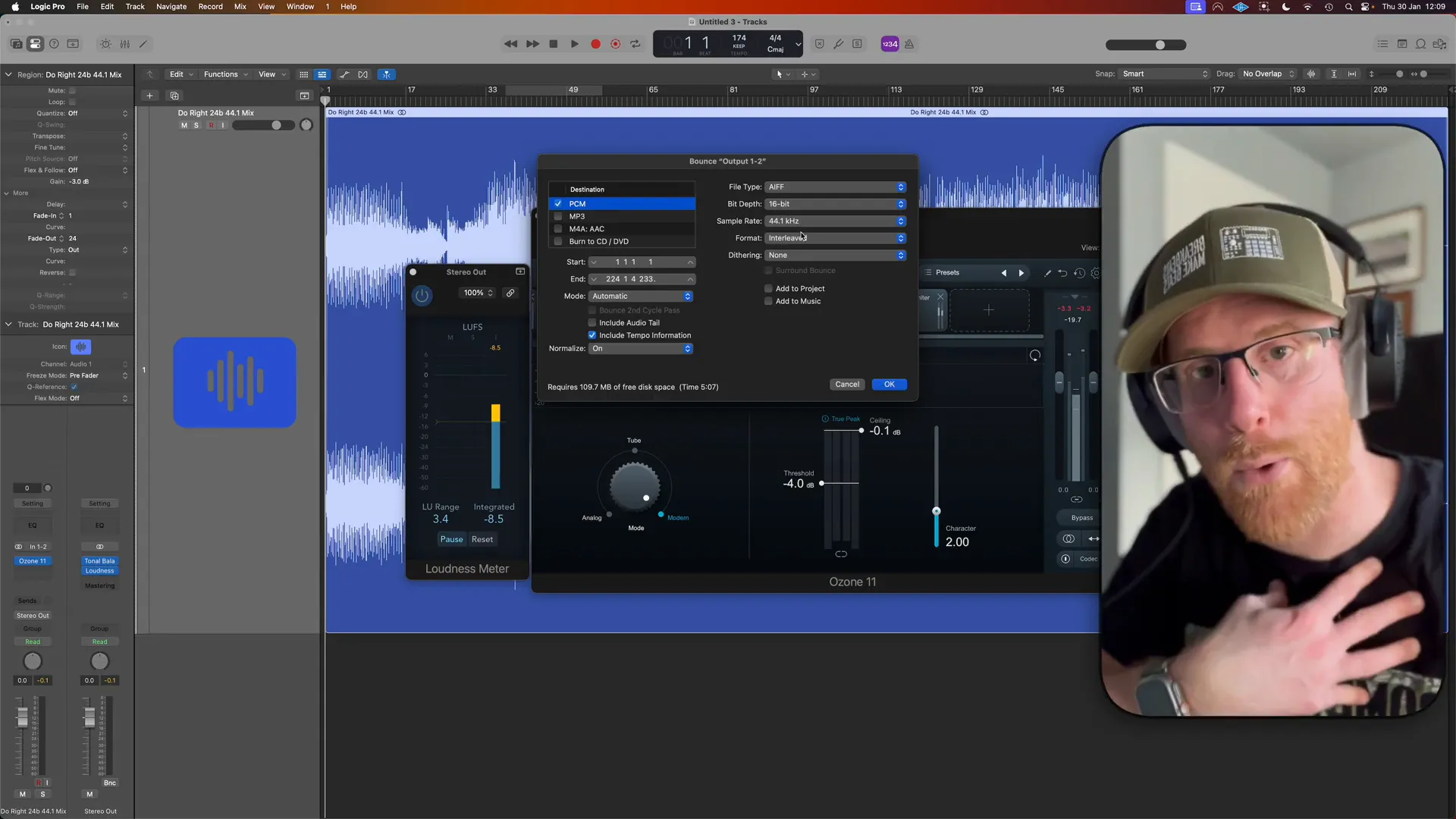The width and height of the screenshot is (1456, 819).
Task: Open Functions menu in Tracks area
Action: [x=225, y=74]
